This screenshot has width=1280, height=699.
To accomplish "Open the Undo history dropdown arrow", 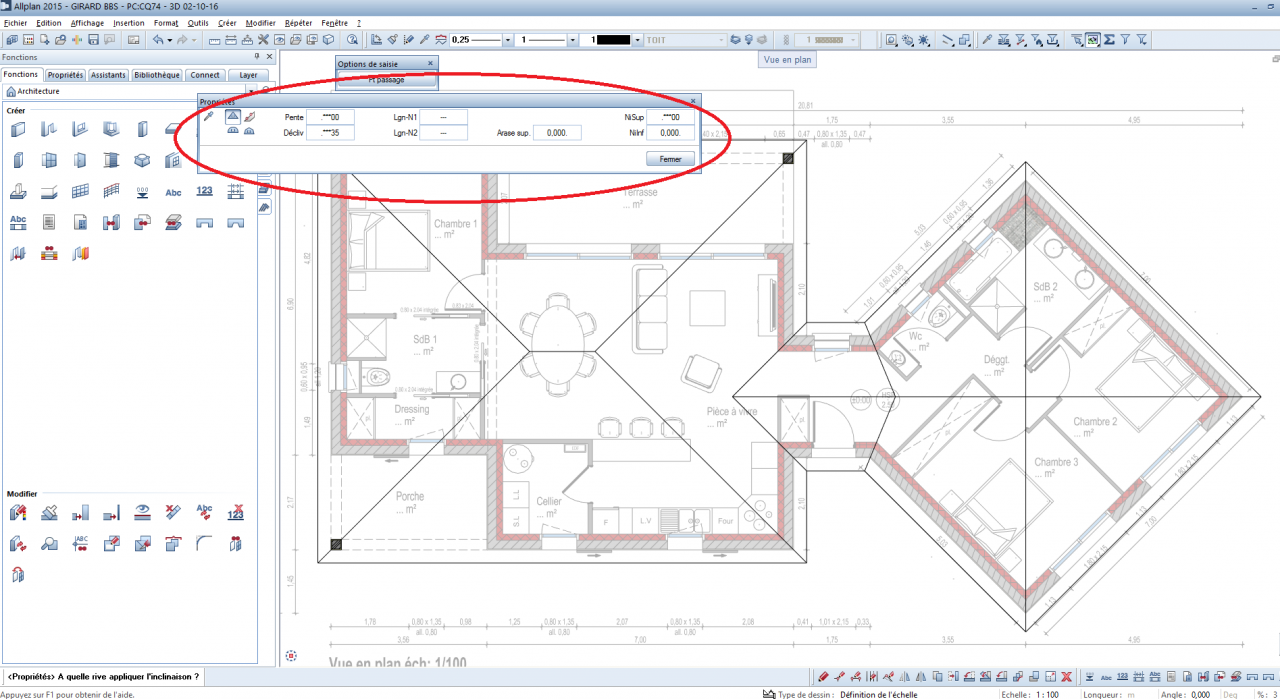I will tap(170, 39).
